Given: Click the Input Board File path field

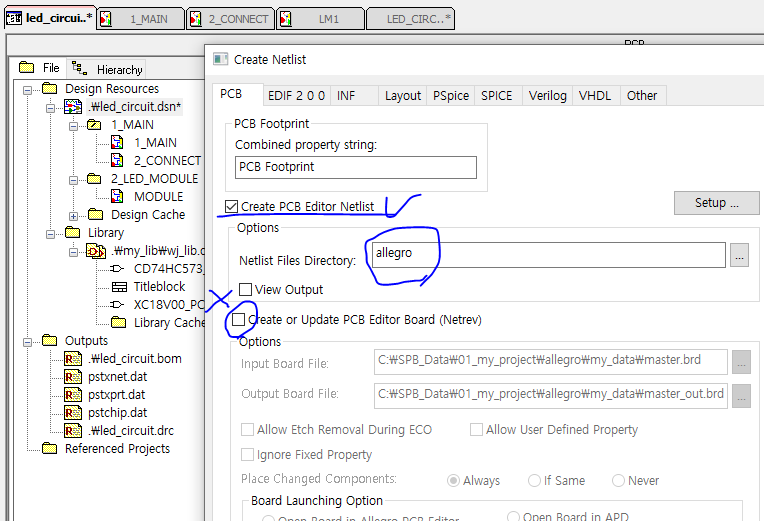Looking at the screenshot, I should 551,362.
